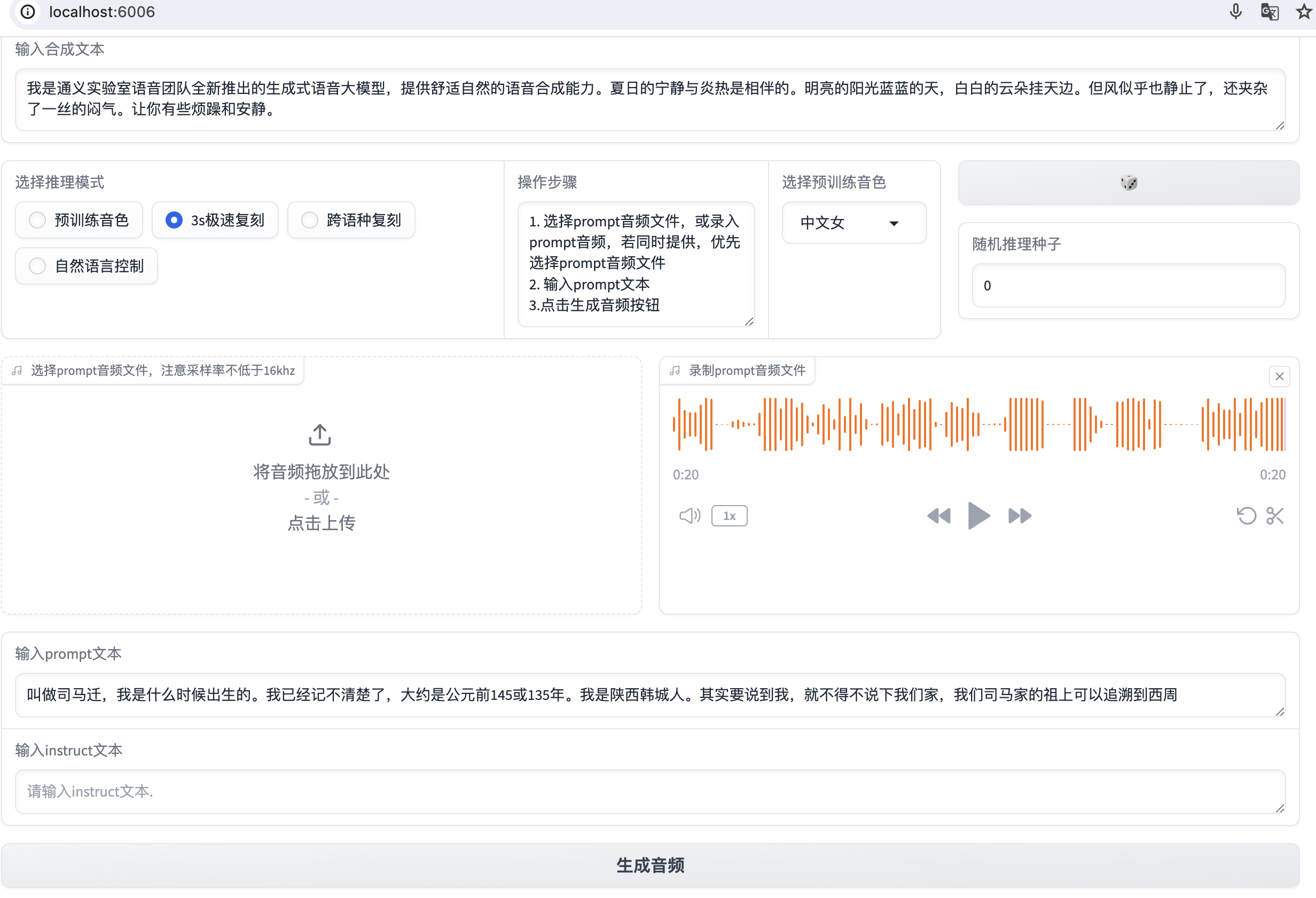Click 点击上传 to upload prompt audio
Viewport: 1316px width, 898px height.
point(321,523)
